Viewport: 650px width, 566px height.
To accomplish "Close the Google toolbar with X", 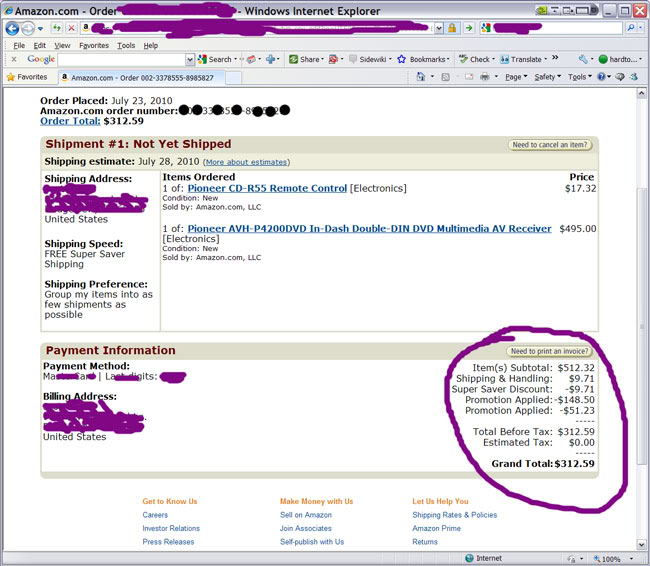I will 14,59.
